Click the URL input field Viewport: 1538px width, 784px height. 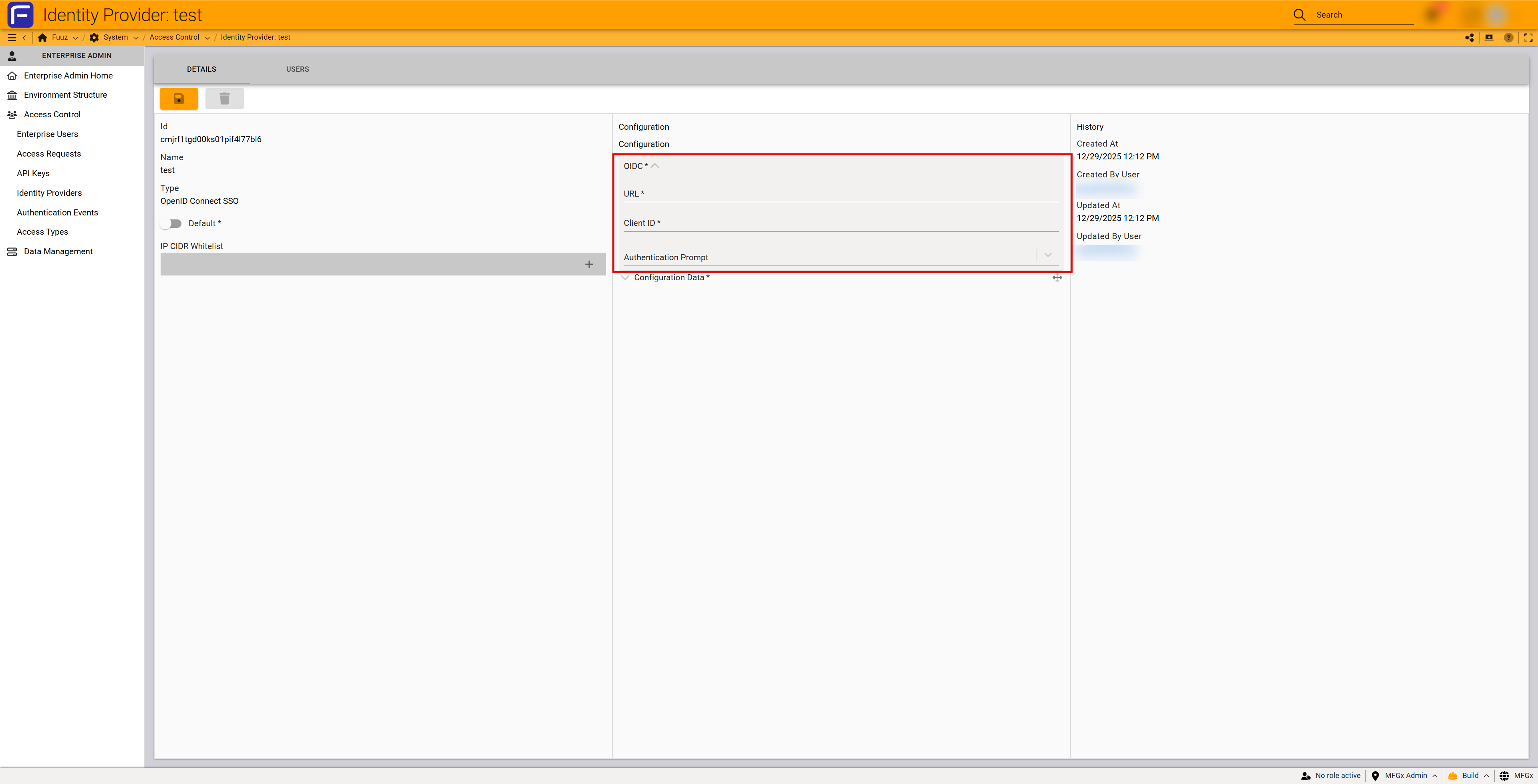(841, 193)
